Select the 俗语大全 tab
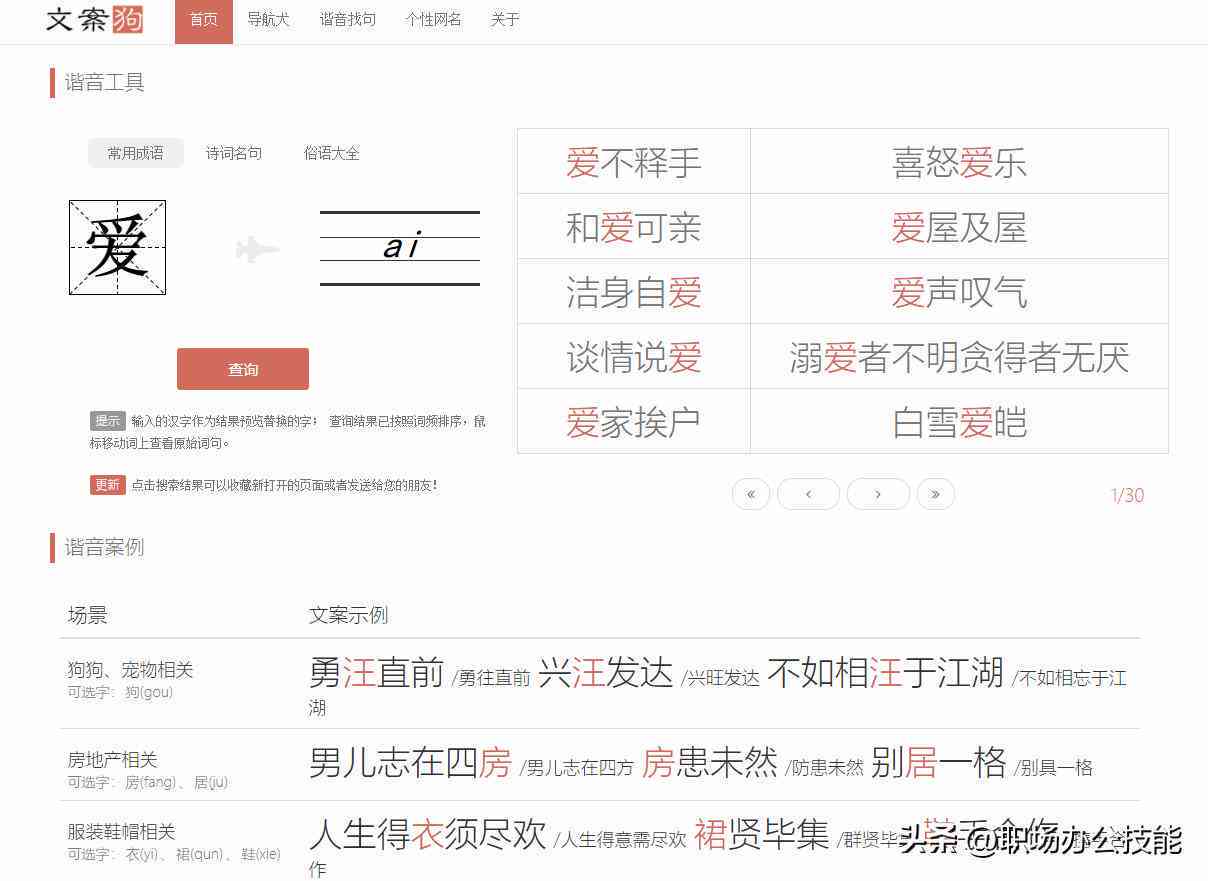1208x881 pixels. 331,153
